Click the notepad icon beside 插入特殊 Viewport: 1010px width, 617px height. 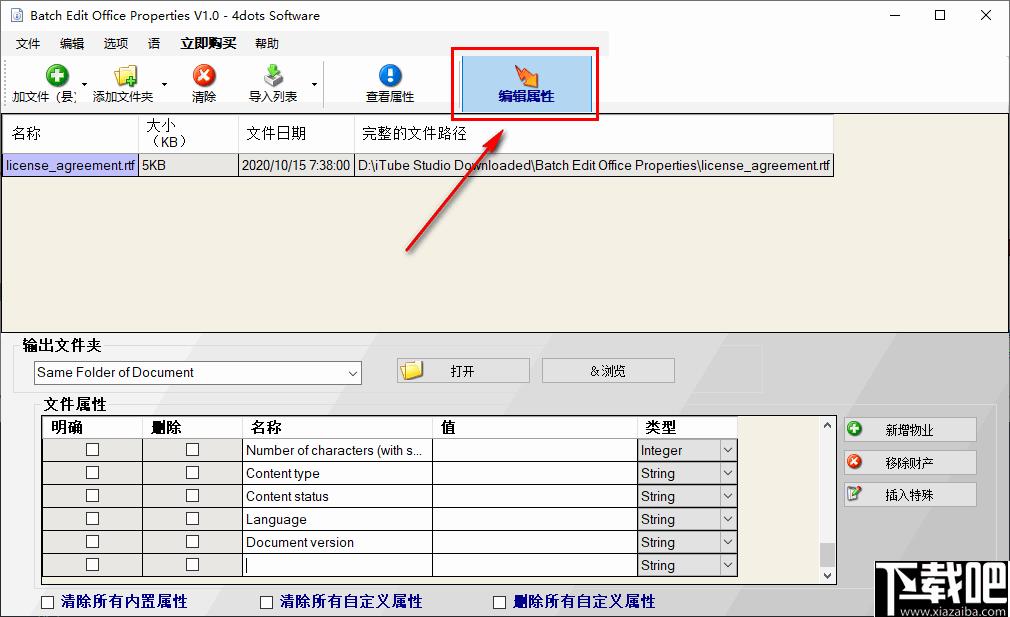click(x=855, y=493)
